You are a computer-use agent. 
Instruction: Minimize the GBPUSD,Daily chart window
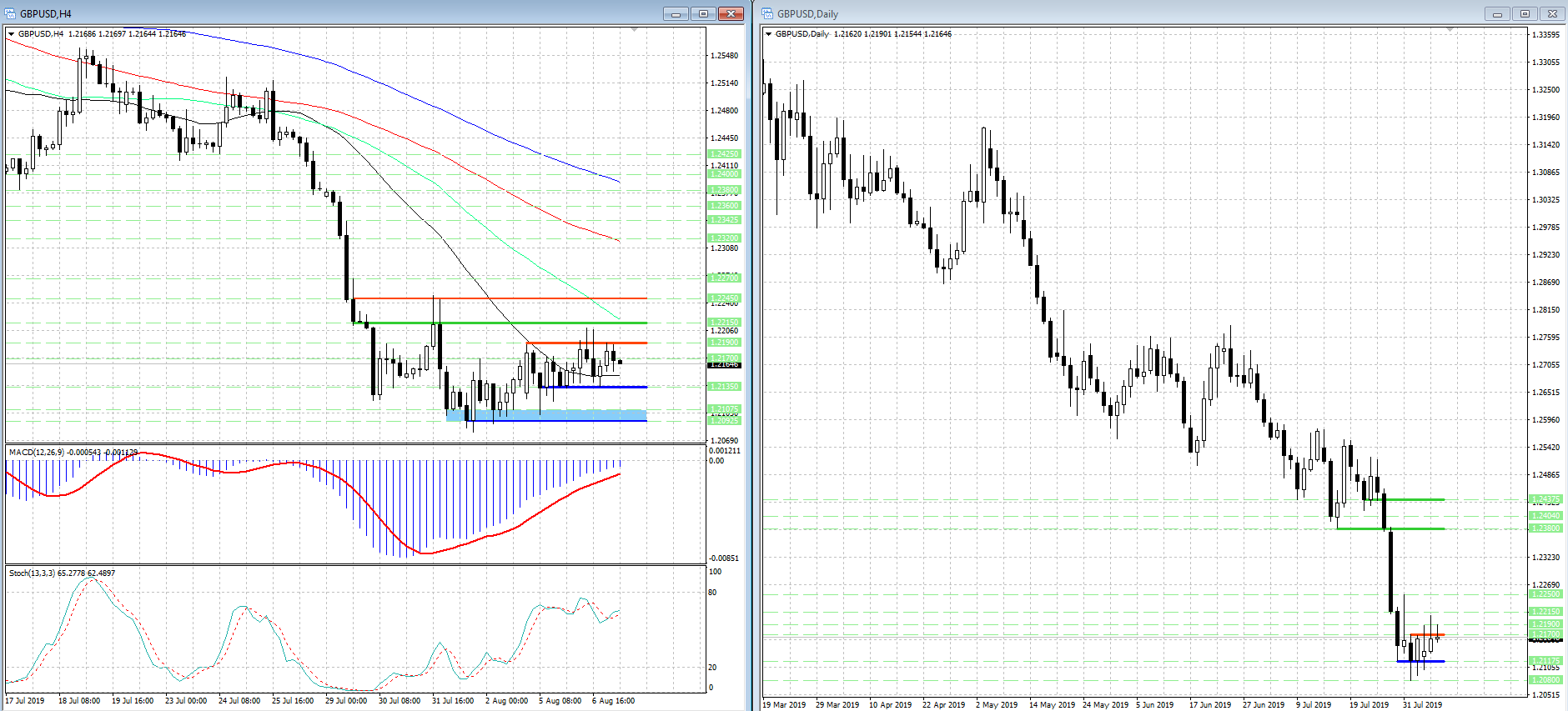tap(1497, 13)
